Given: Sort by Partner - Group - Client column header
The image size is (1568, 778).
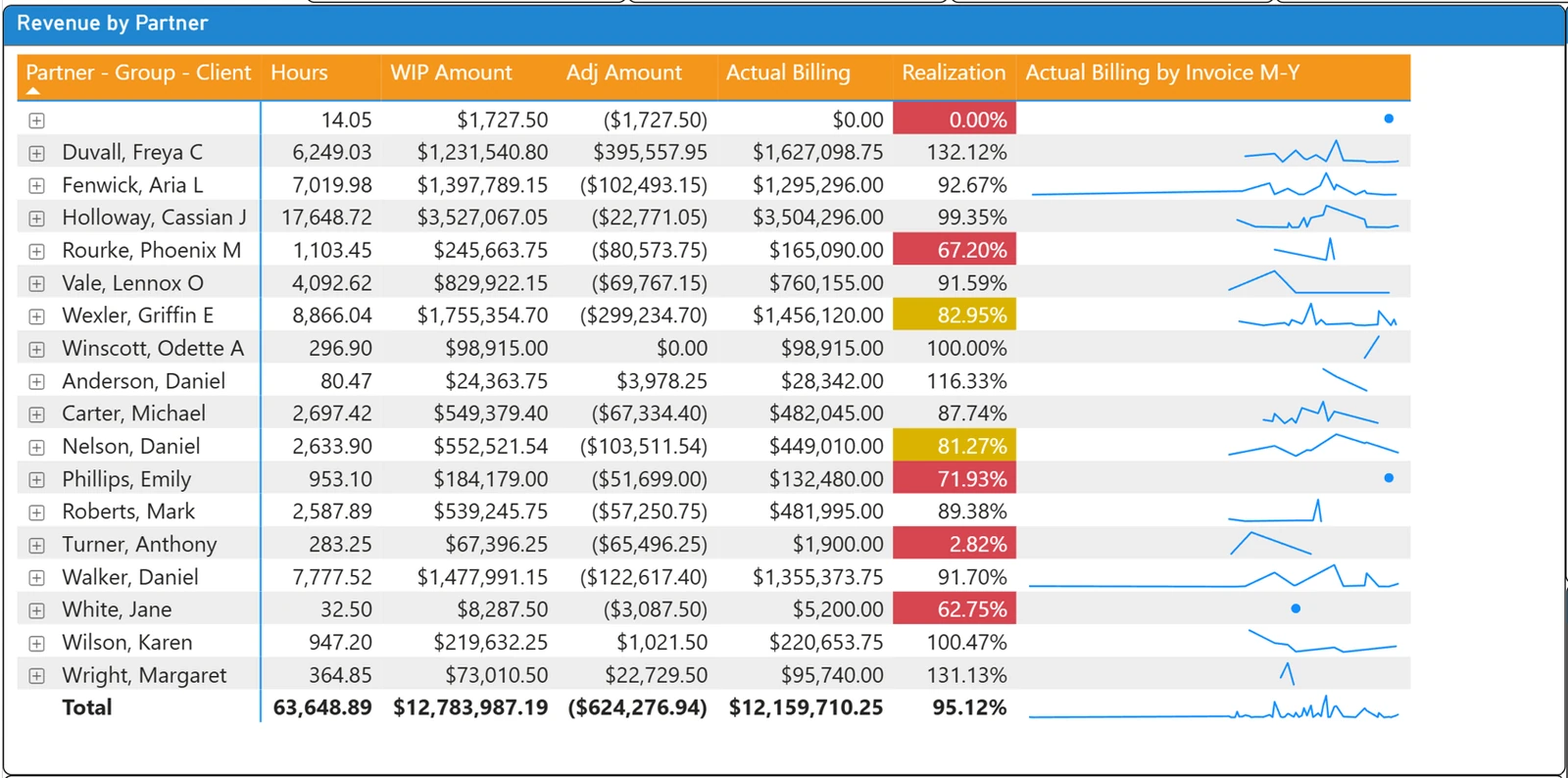Looking at the screenshot, I should tap(138, 73).
